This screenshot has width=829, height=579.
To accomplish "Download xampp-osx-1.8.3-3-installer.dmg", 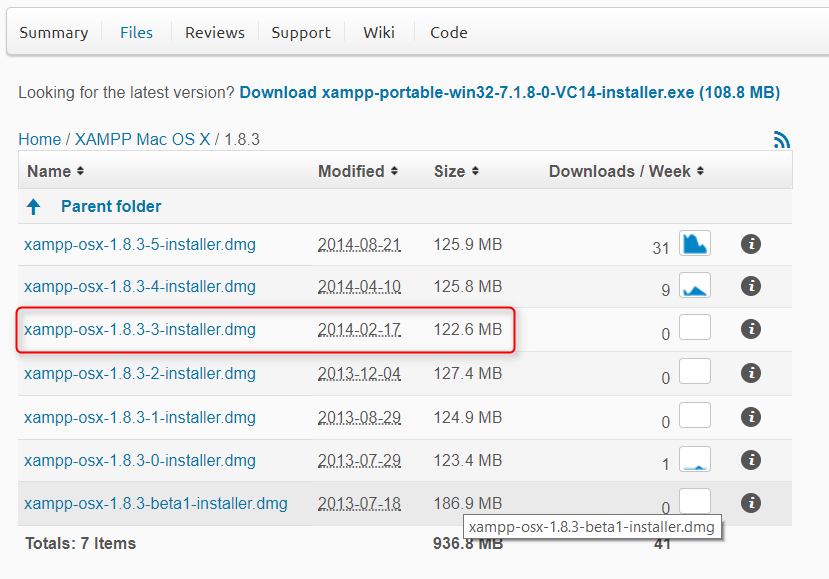I will coord(140,329).
